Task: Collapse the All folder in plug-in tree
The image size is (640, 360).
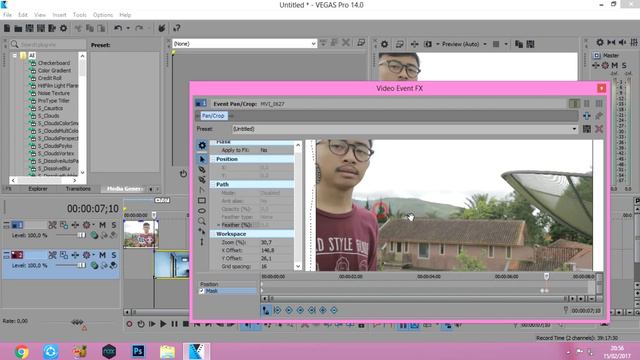Action: pyautogui.click(x=14, y=56)
